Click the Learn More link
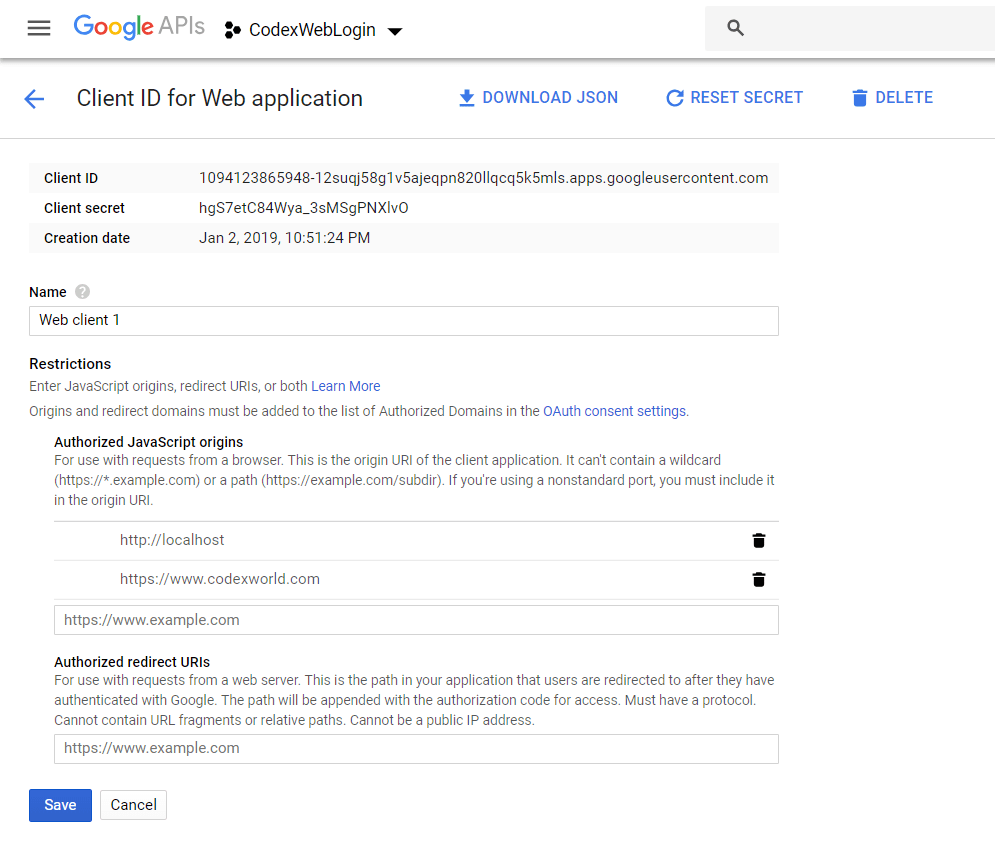The height and width of the screenshot is (847, 995). tap(345, 386)
